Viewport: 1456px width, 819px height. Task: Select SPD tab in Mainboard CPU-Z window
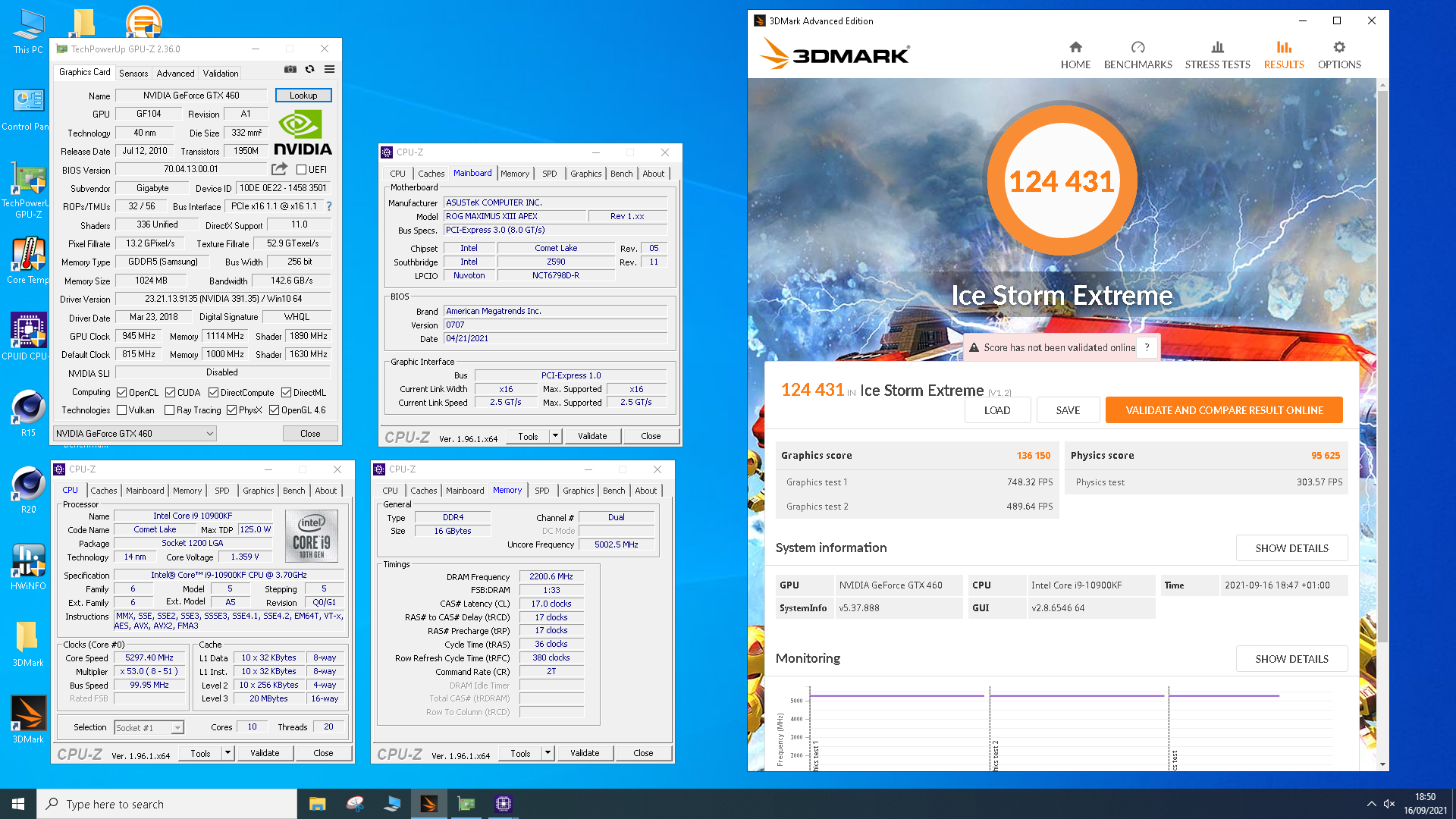pos(549,174)
